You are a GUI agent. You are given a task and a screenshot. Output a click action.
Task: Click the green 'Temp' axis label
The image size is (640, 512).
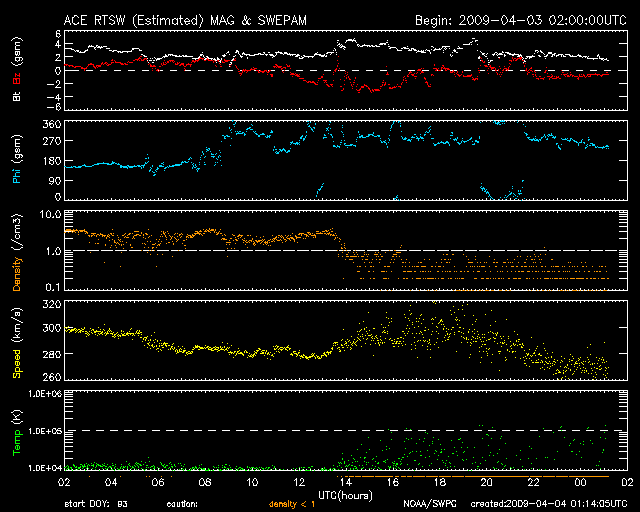coord(17,443)
